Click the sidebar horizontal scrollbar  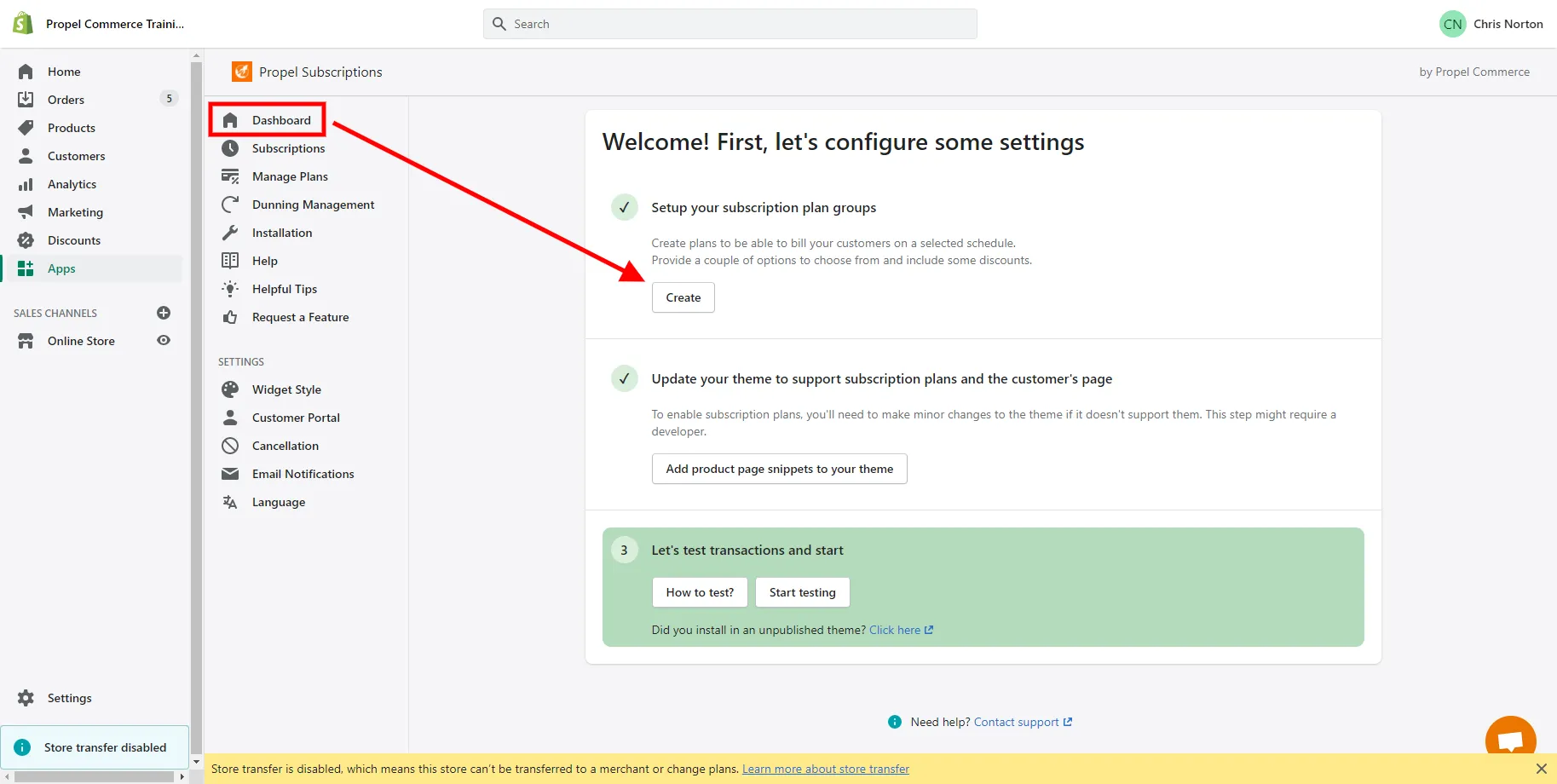(95, 776)
